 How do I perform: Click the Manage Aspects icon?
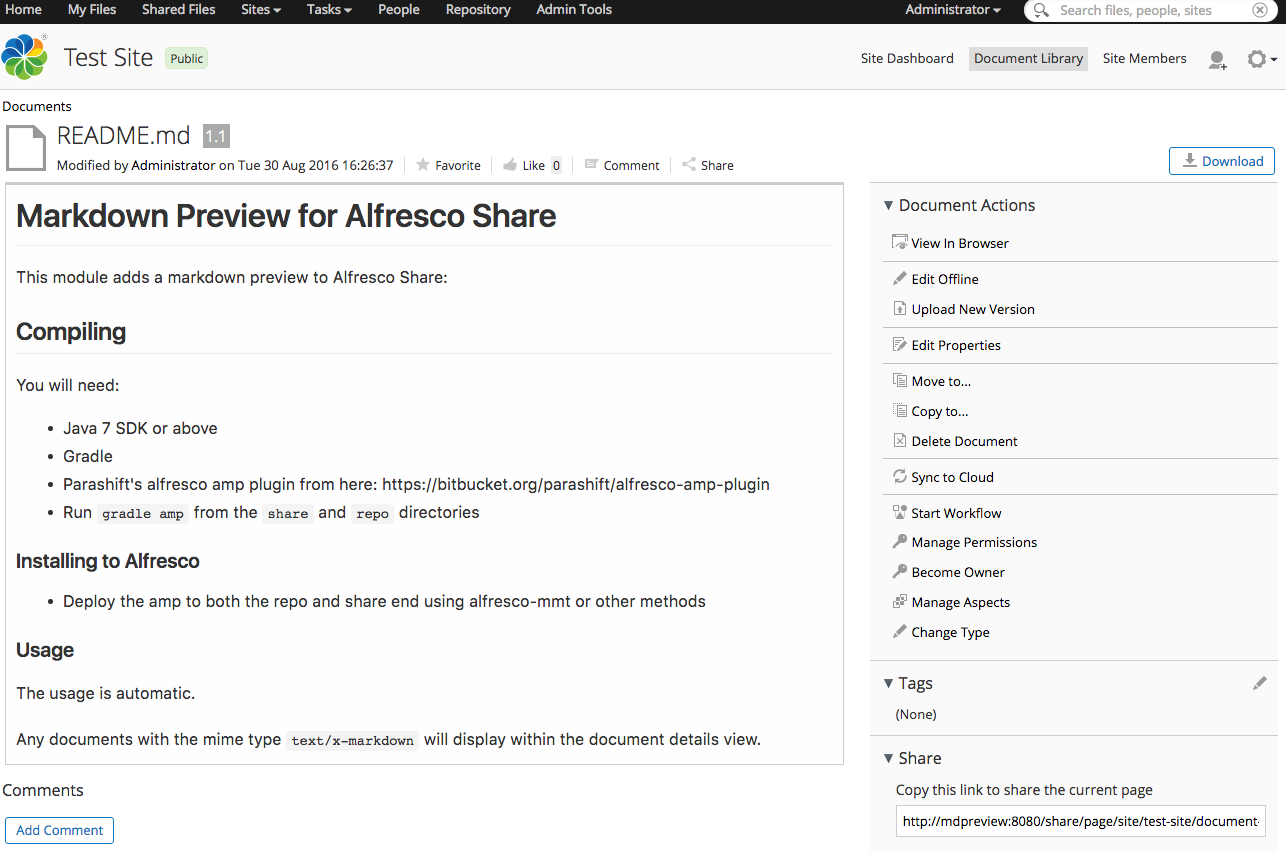point(900,602)
